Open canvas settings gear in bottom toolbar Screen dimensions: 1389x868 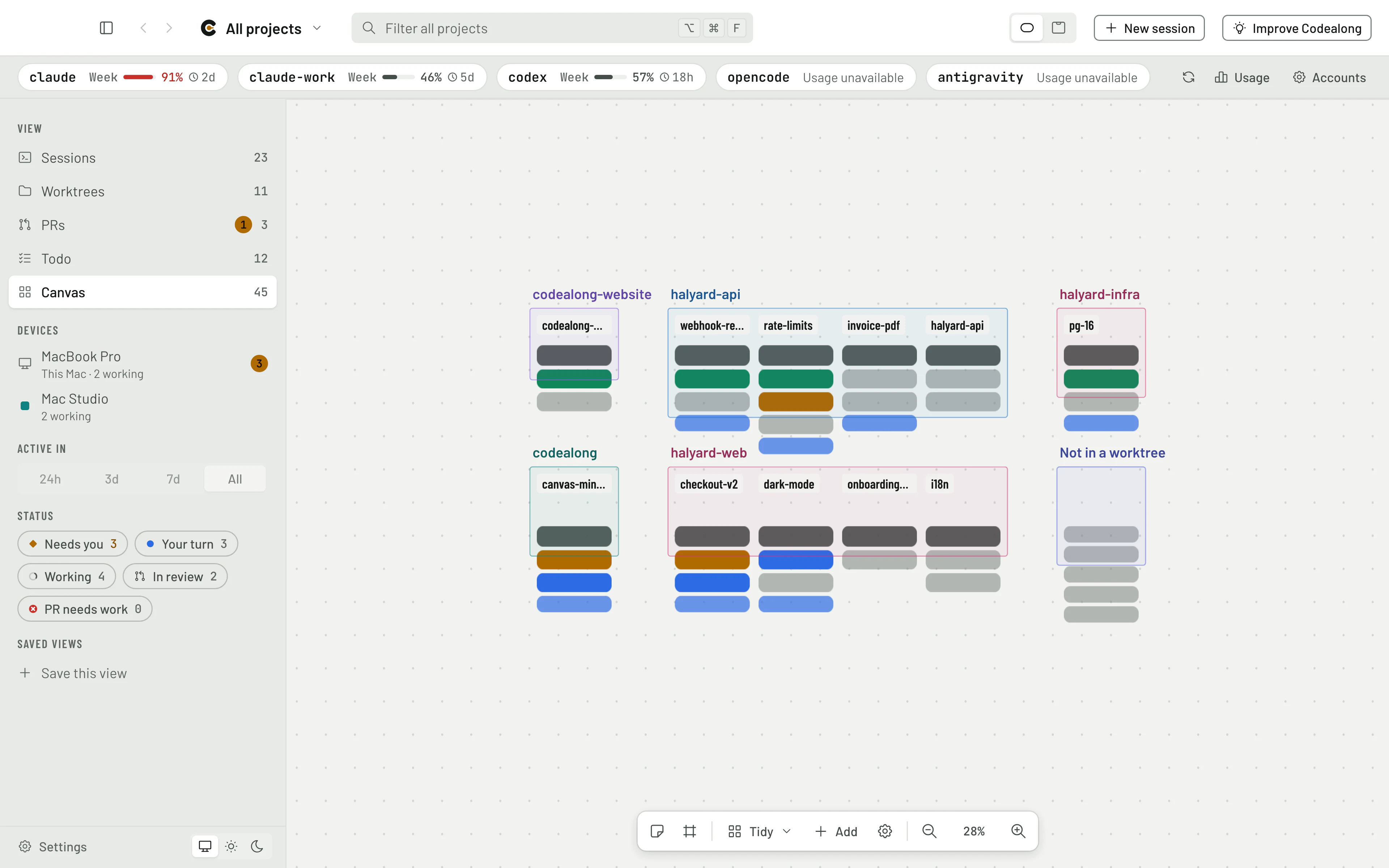885,831
